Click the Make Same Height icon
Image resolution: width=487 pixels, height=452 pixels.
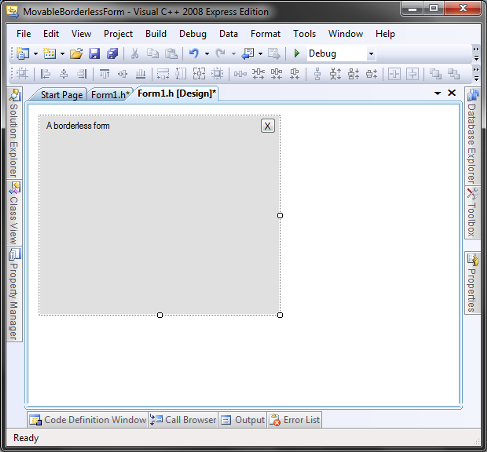(x=180, y=74)
